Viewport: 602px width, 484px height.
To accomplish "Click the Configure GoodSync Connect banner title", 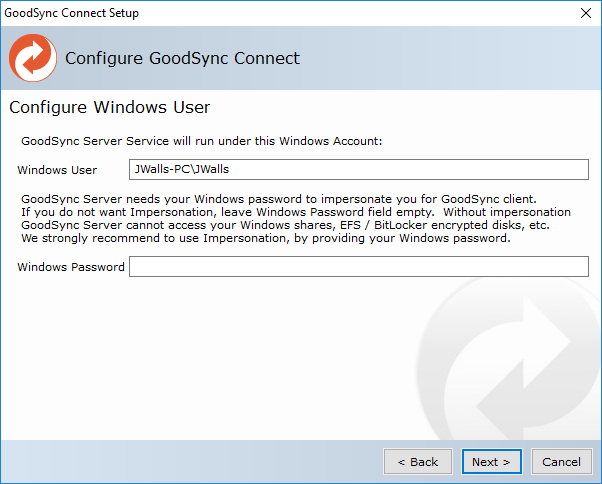I will coord(182,58).
